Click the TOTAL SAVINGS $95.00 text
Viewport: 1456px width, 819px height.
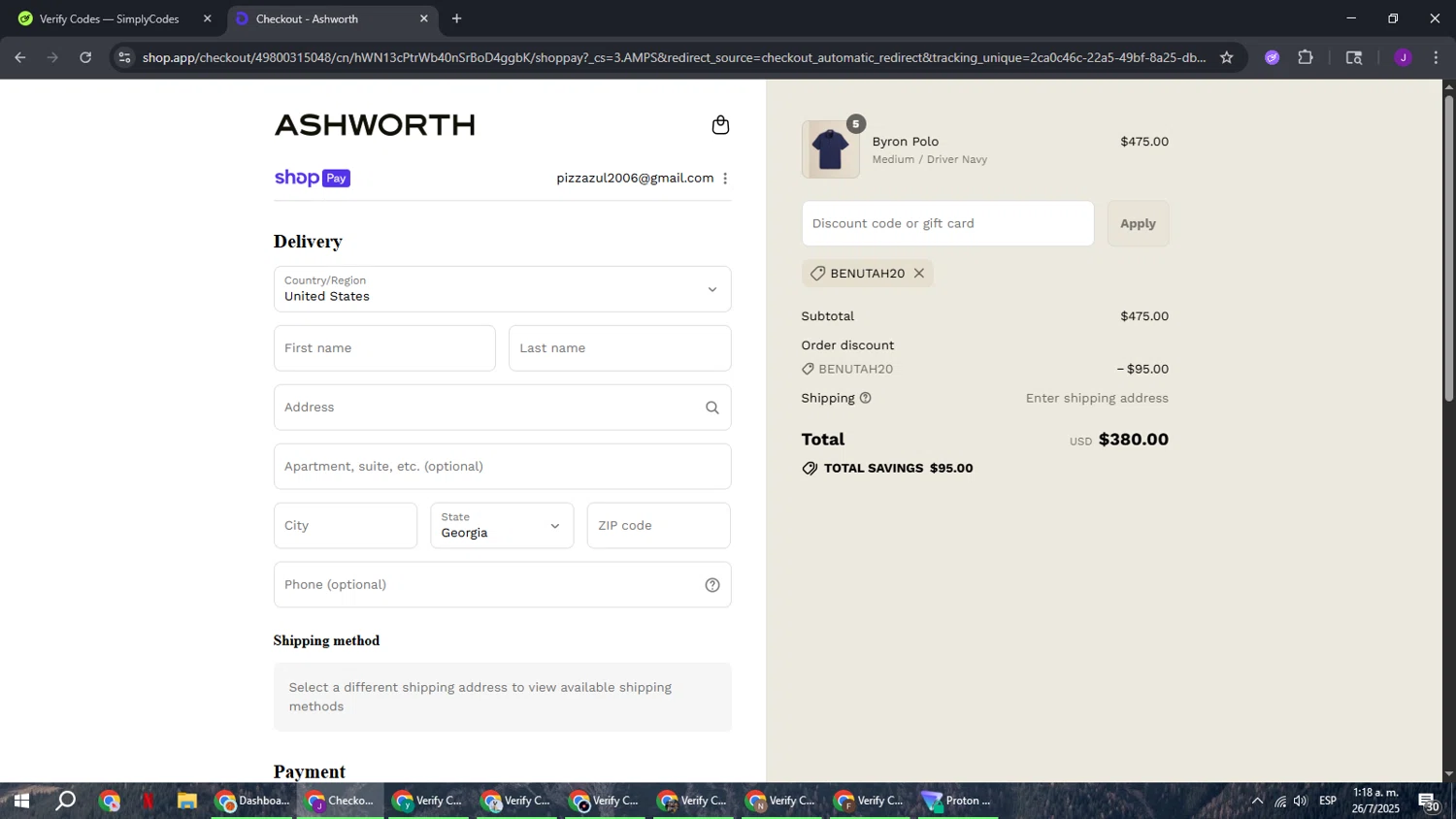[x=898, y=469]
